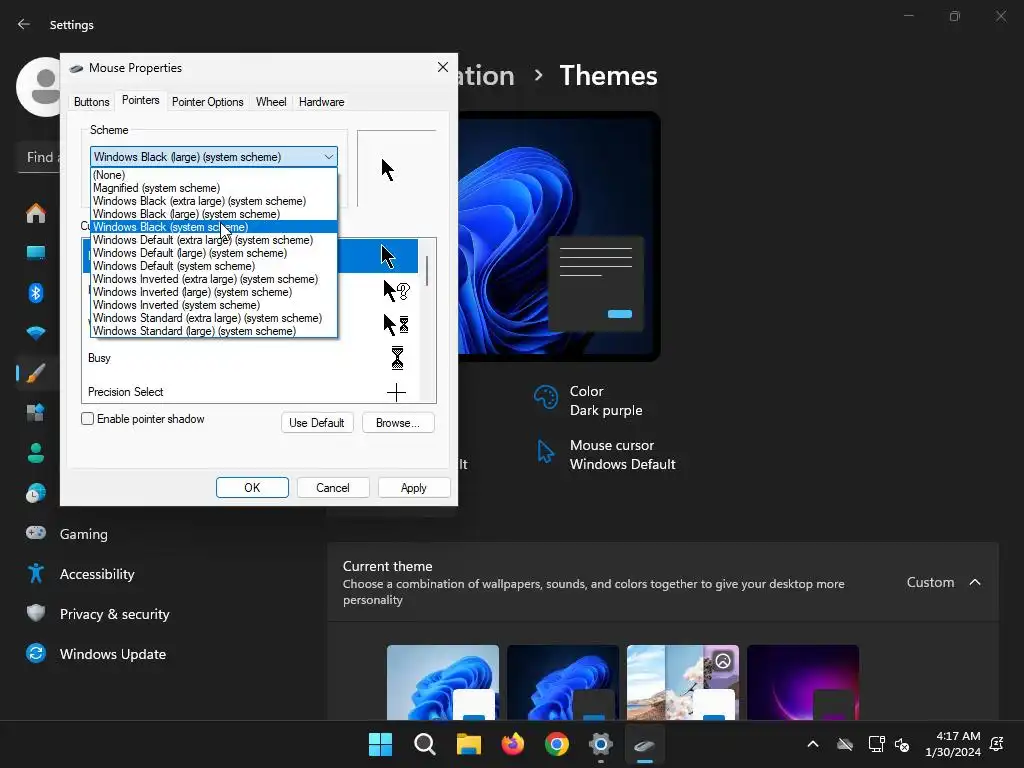Open the System monitor icon in sidebar

click(x=36, y=253)
